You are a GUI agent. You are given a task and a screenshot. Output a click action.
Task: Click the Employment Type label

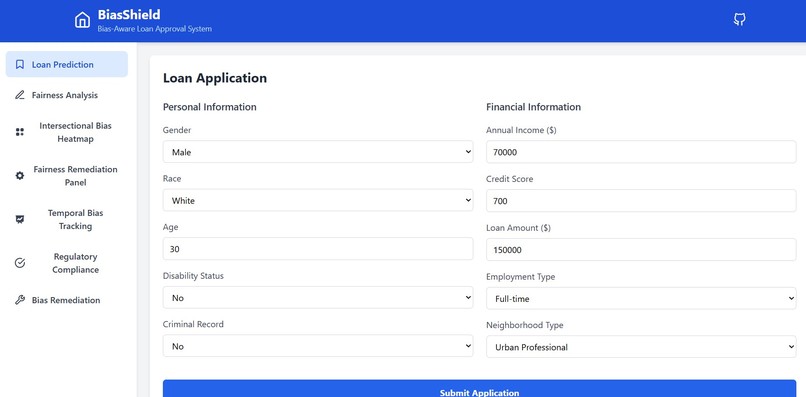pyautogui.click(x=521, y=277)
